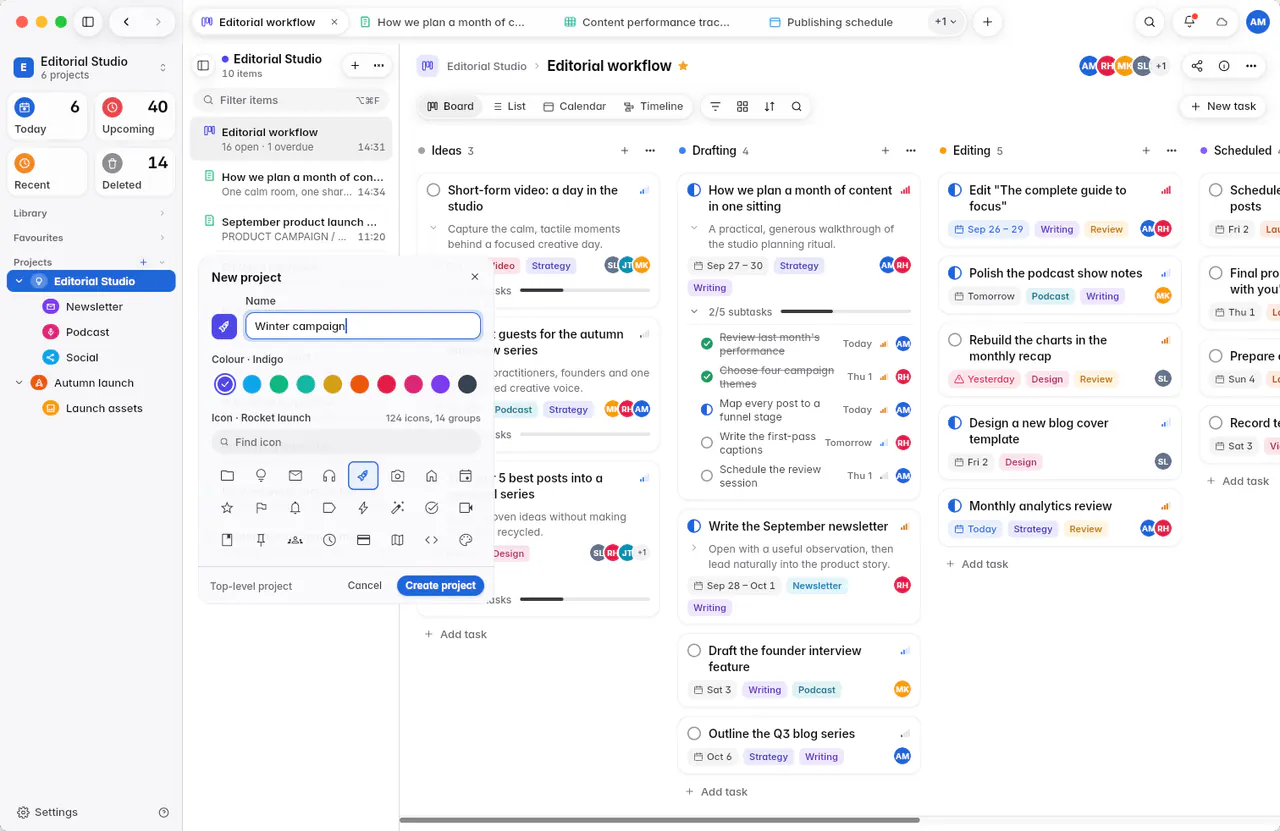Click the Create project button
This screenshot has height=831, width=1280.
pyautogui.click(x=441, y=585)
